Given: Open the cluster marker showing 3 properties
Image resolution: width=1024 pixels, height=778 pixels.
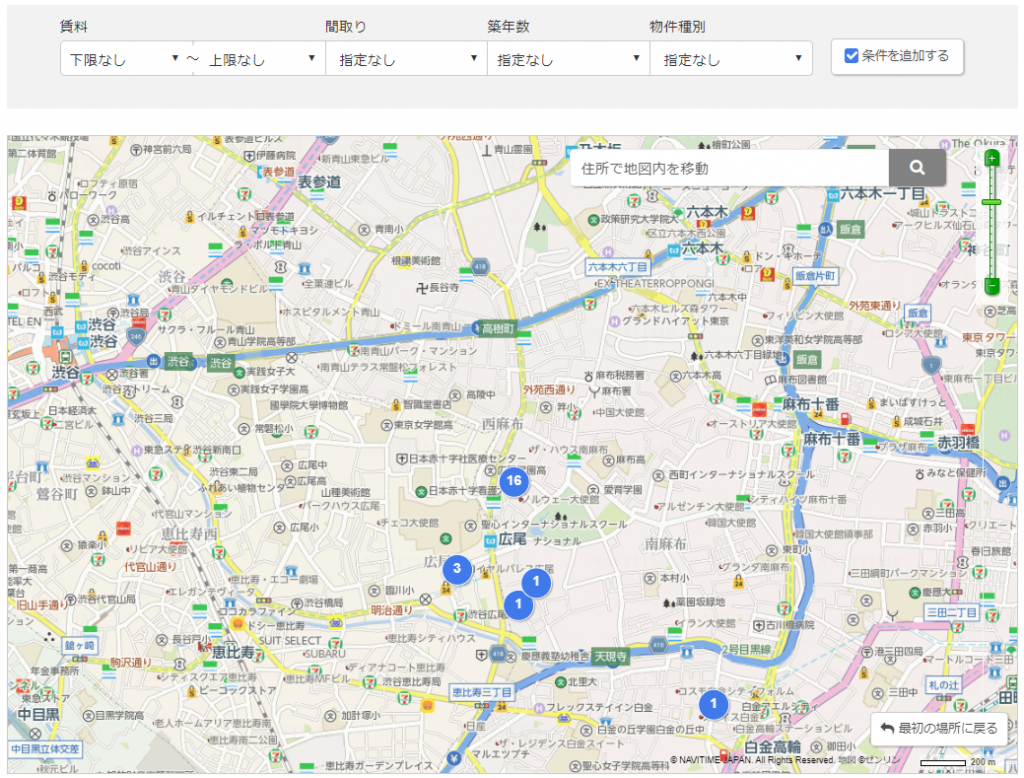Looking at the screenshot, I should 456,569.
